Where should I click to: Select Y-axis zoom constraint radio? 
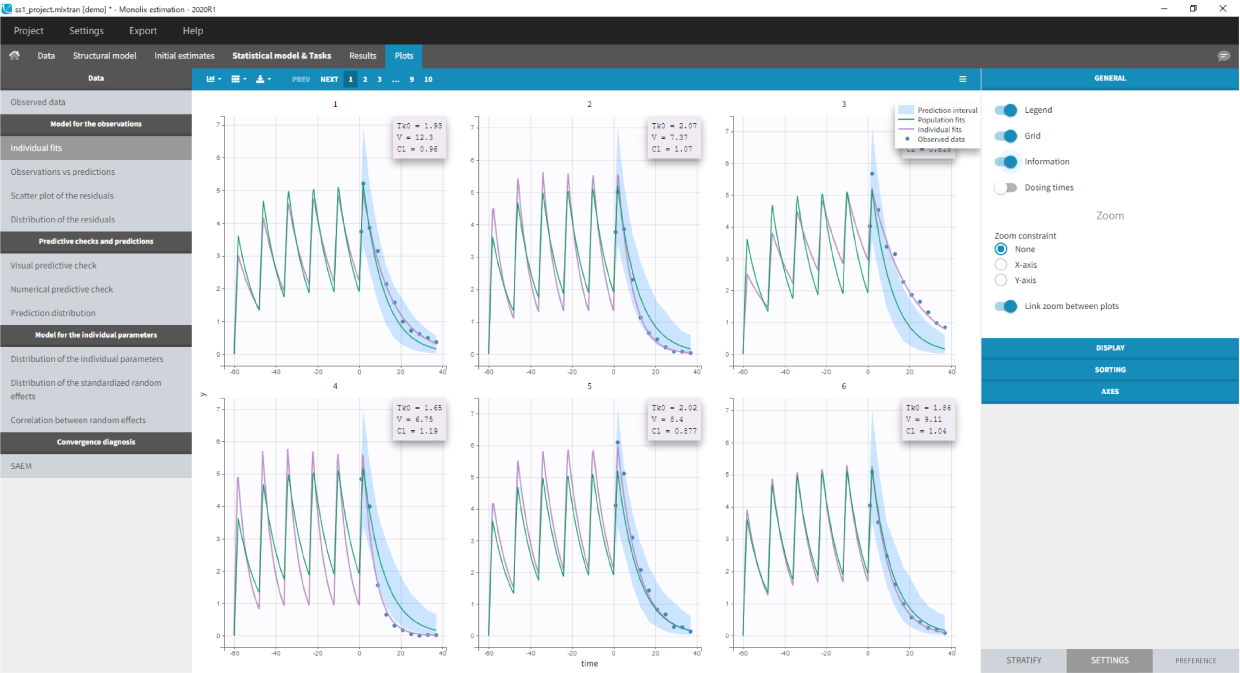[x=1001, y=281]
